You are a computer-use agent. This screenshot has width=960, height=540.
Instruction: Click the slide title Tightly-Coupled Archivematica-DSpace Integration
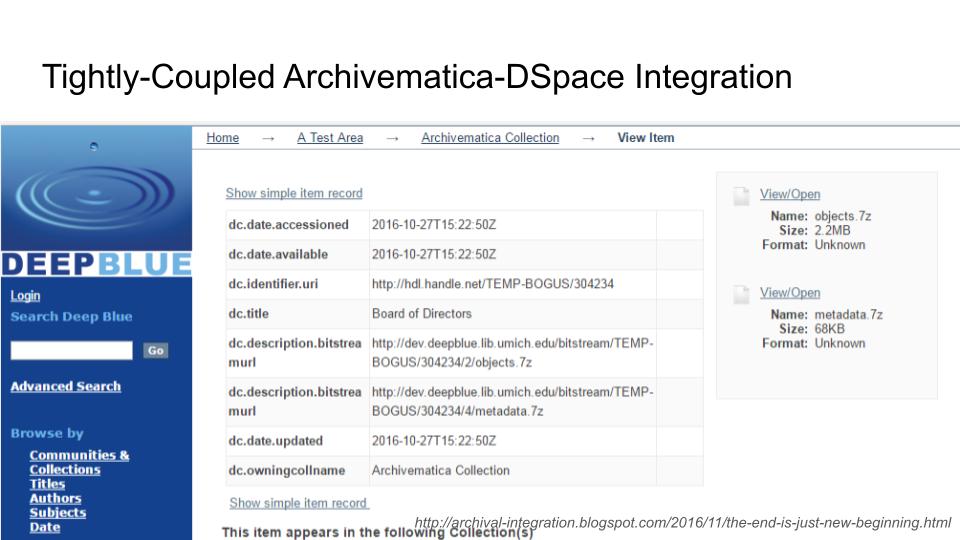(x=417, y=77)
